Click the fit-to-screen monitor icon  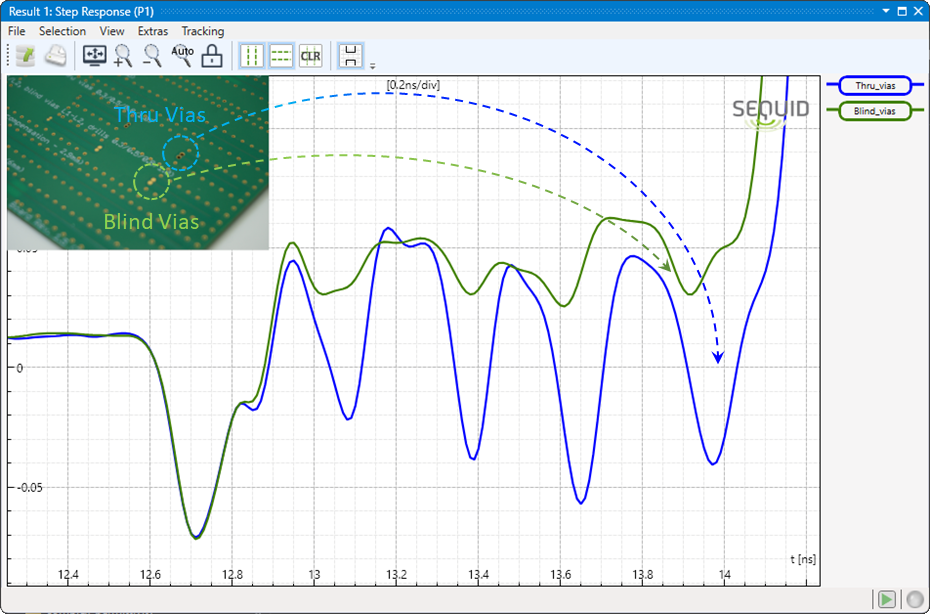94,56
